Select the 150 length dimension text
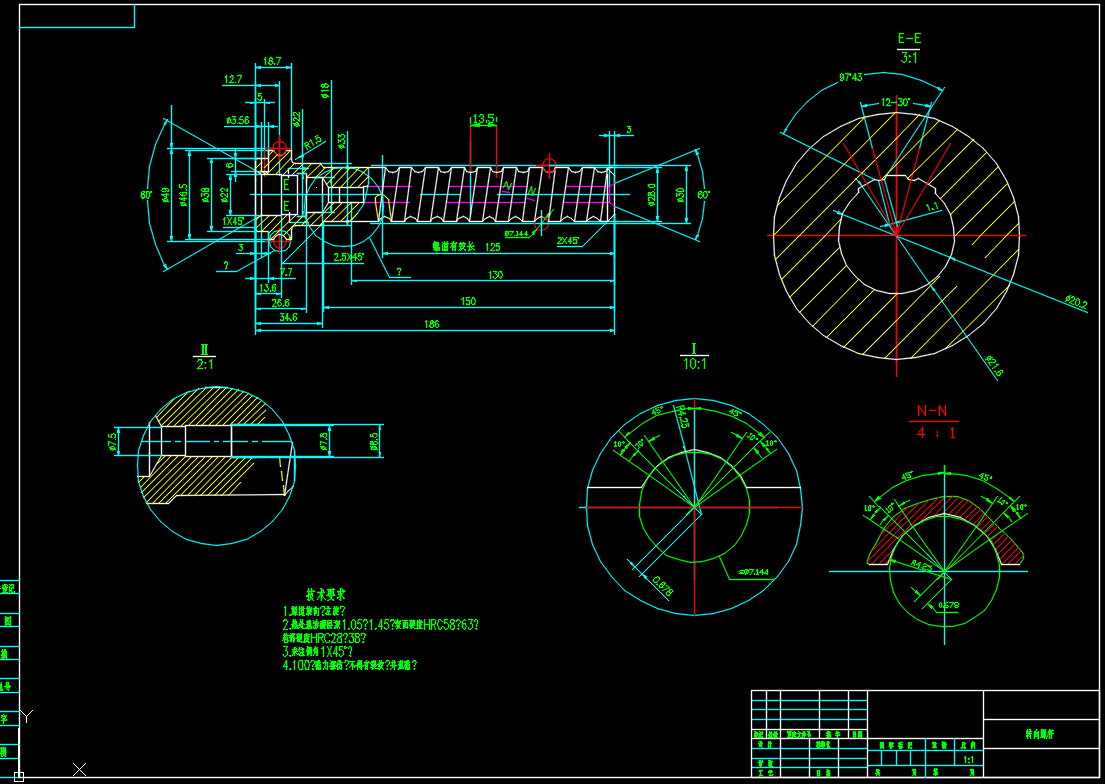Viewport: 1105px width, 784px height. pyautogui.click(x=467, y=301)
